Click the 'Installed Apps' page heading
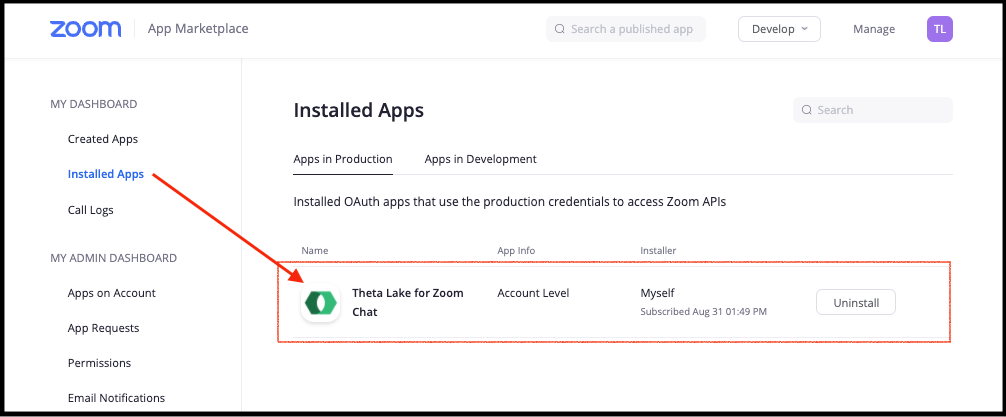1006x417 pixels. click(x=359, y=110)
